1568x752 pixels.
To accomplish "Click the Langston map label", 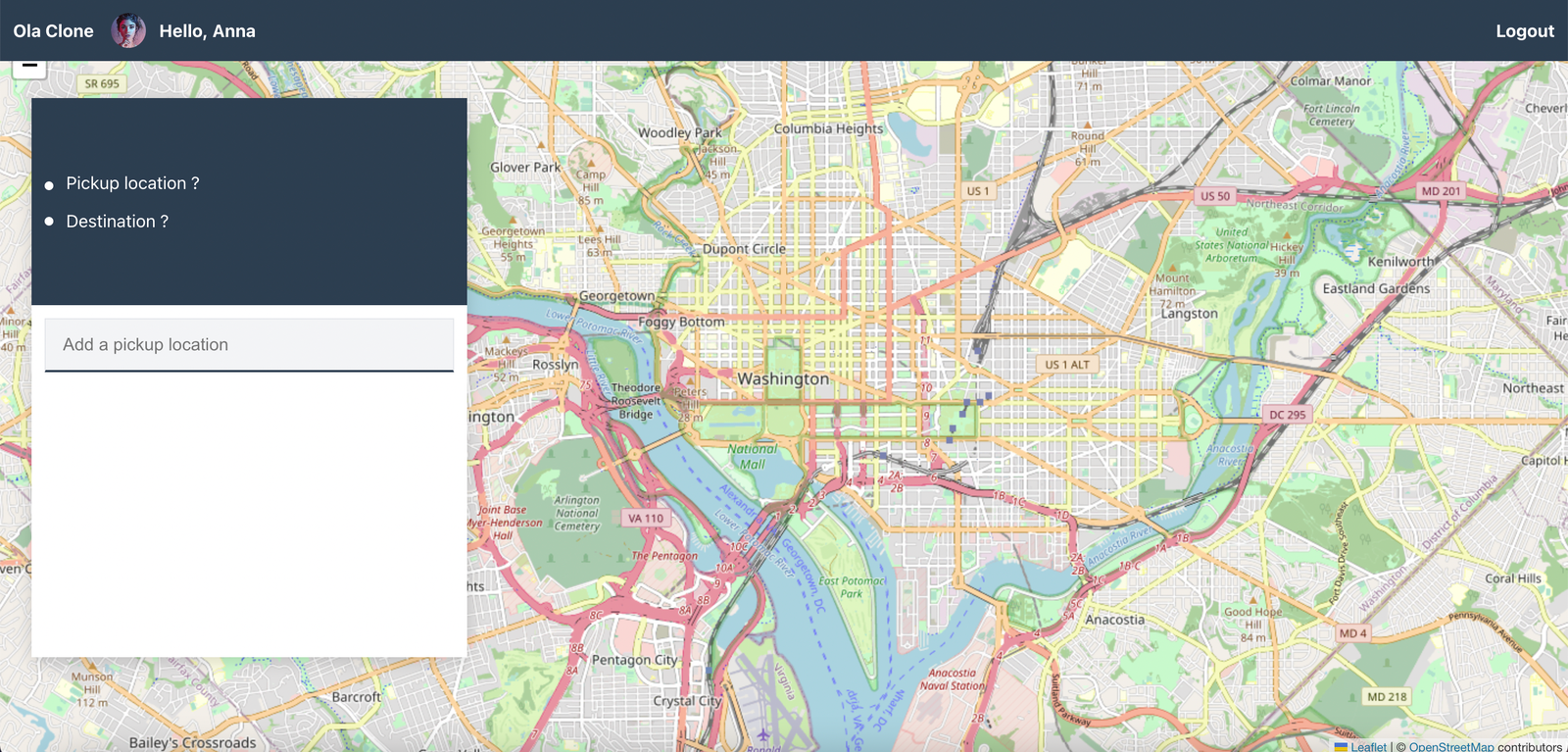I will pyautogui.click(x=1189, y=314).
